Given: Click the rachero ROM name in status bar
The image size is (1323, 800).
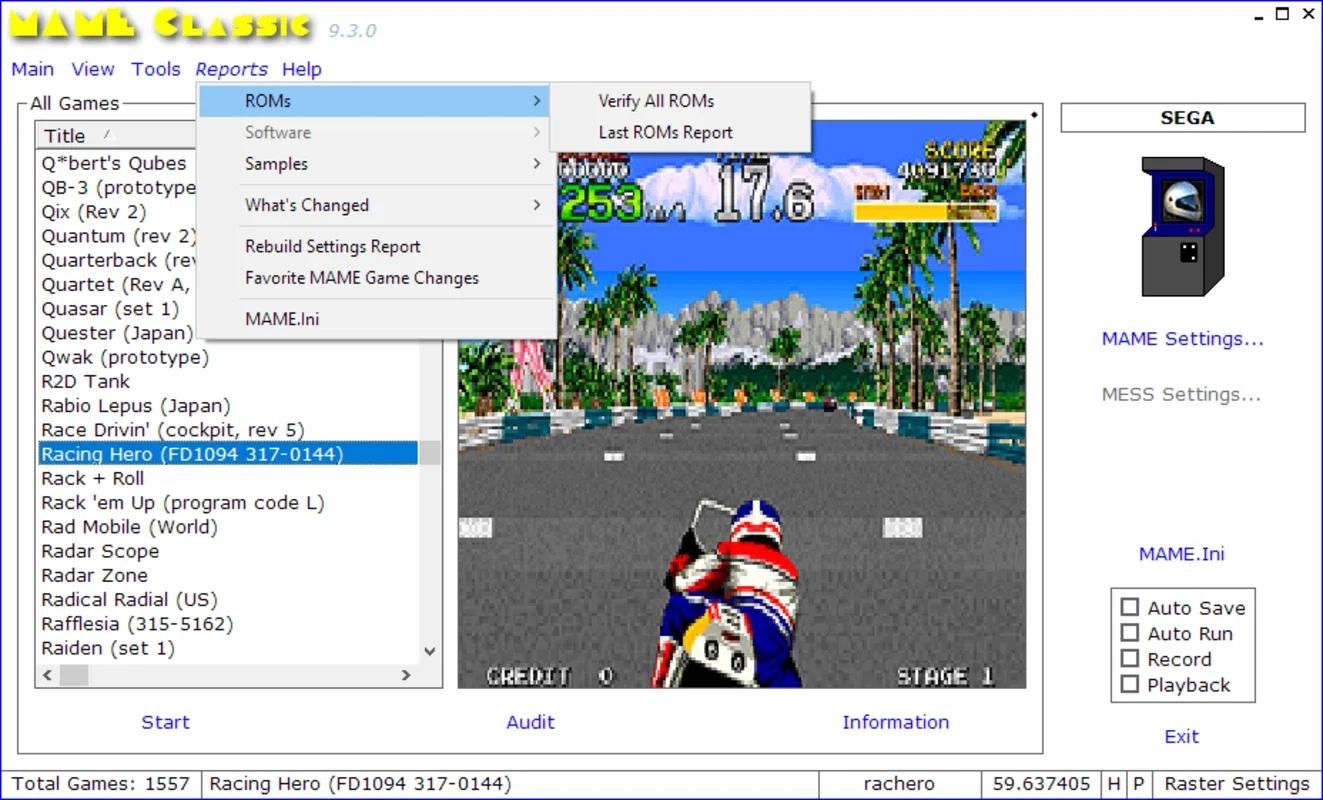Looking at the screenshot, I should pos(899,784).
